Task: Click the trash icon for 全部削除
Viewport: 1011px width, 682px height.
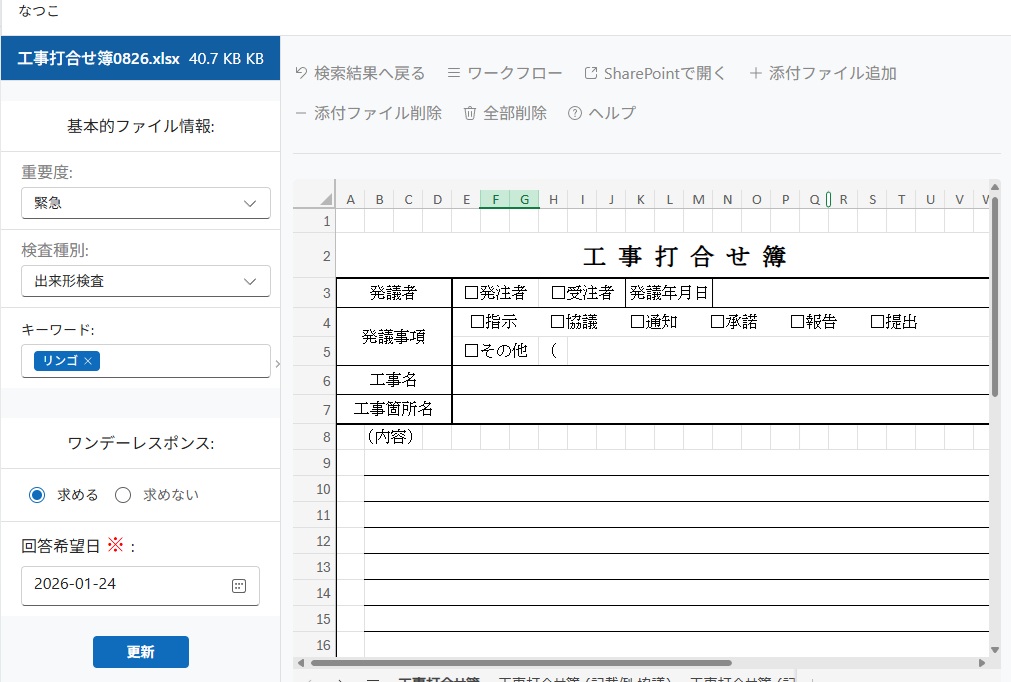Action: [x=470, y=114]
